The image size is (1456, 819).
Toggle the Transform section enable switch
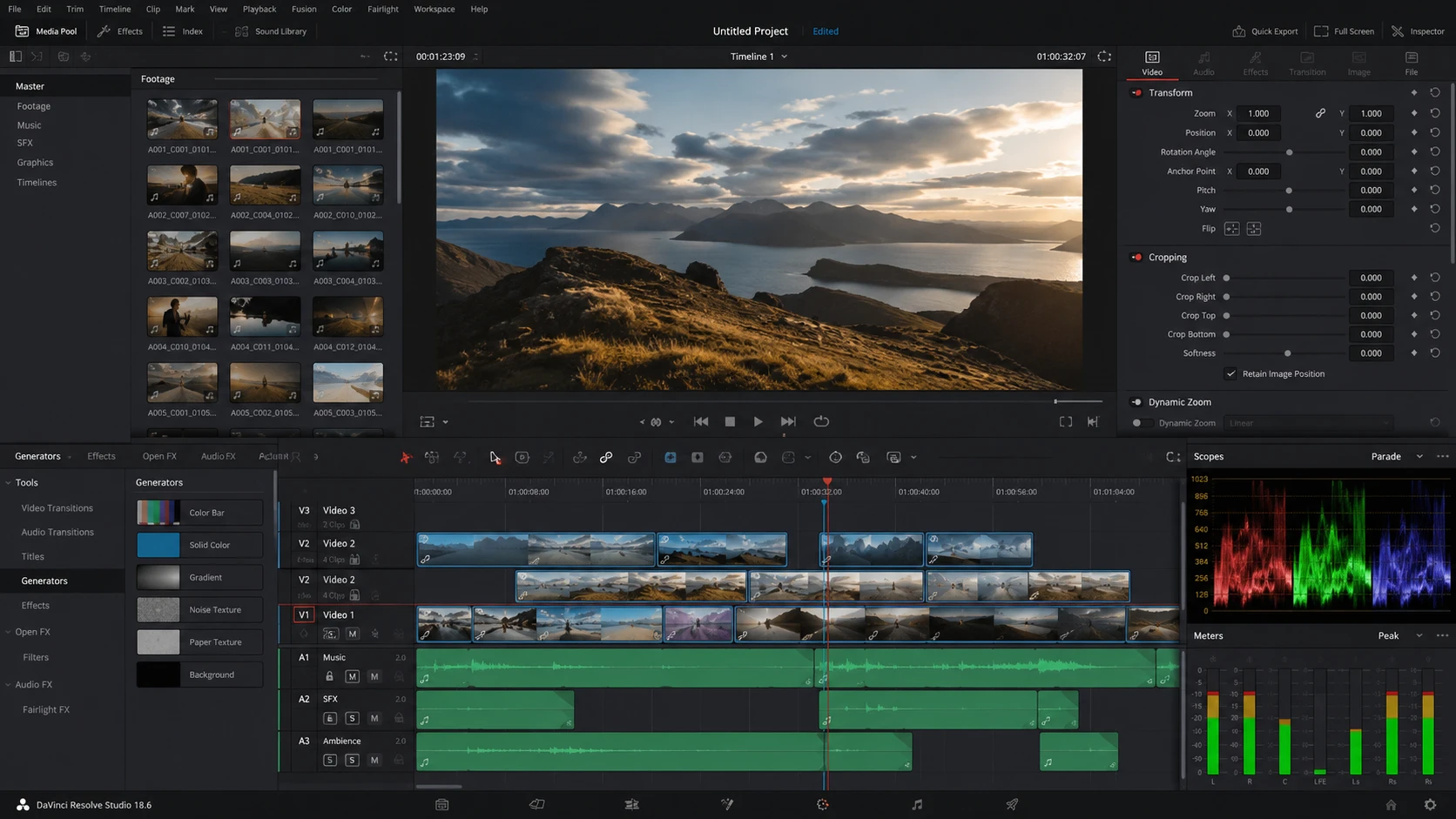(1136, 92)
